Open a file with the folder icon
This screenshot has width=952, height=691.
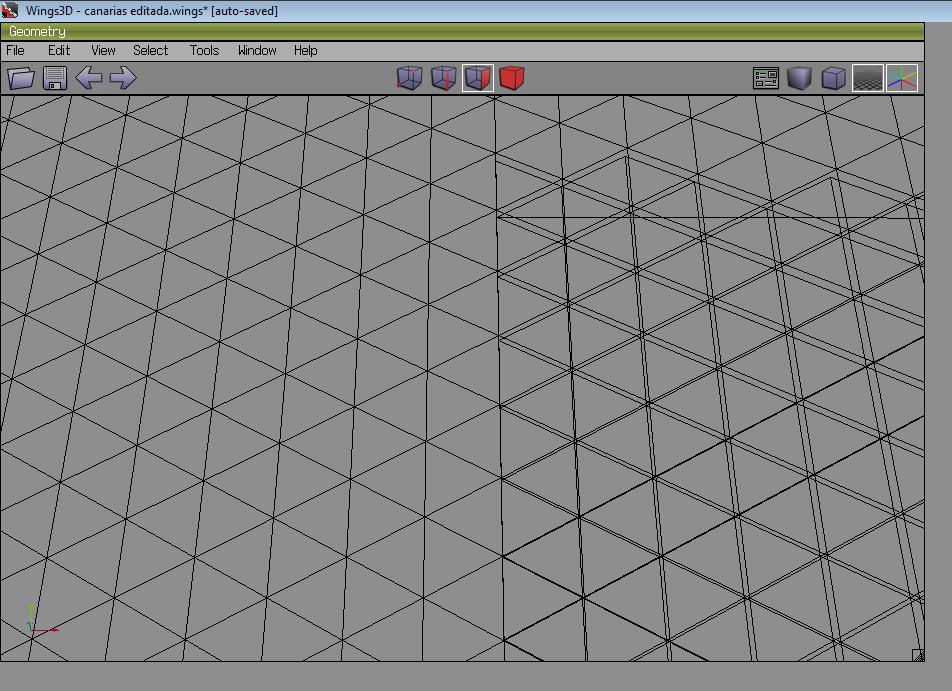tap(21, 78)
